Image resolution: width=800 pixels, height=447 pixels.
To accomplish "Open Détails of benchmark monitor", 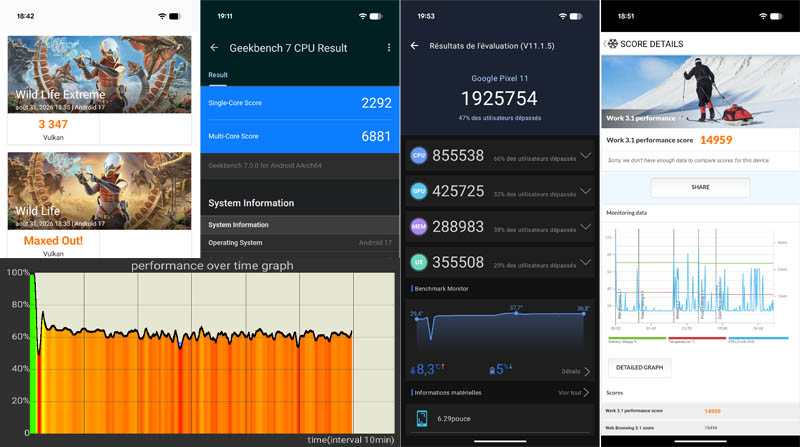I will tap(576, 371).
